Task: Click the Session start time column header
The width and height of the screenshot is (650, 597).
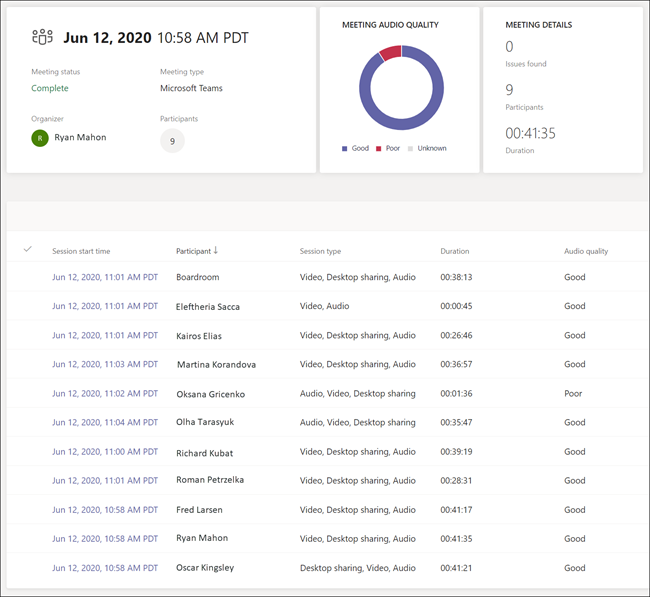Action: 81,251
